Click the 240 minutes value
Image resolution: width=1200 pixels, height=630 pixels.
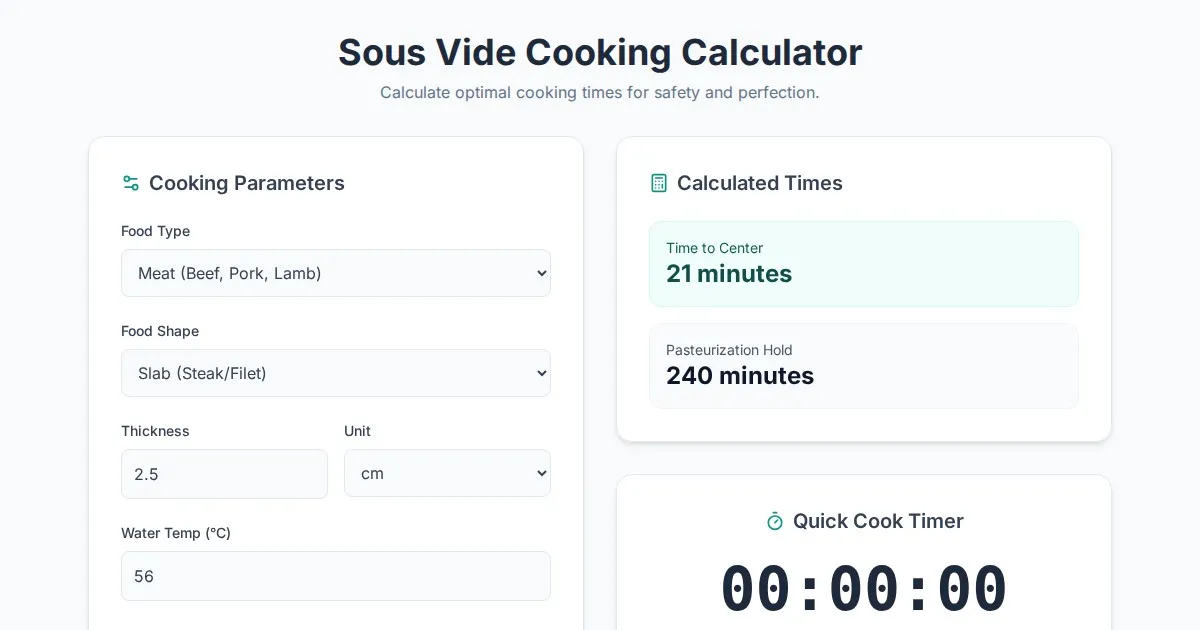(x=740, y=376)
